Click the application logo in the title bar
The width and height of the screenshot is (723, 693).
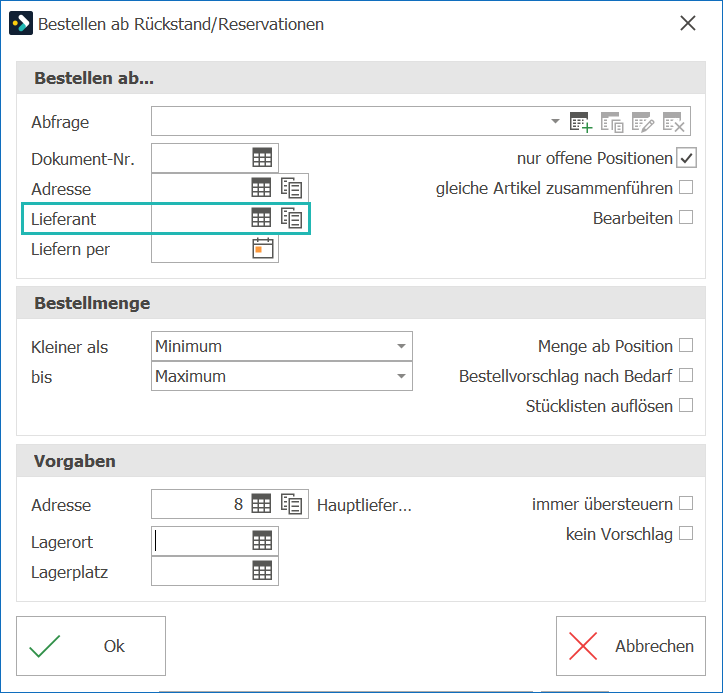[21, 23]
